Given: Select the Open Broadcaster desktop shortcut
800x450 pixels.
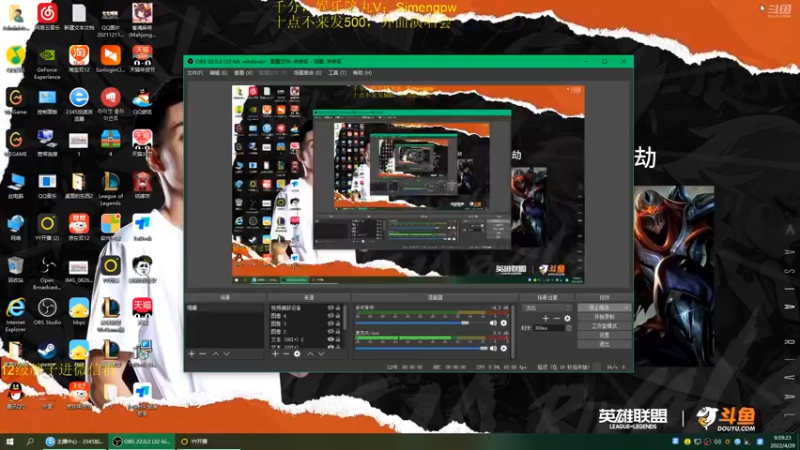Looking at the screenshot, I should [x=47, y=273].
